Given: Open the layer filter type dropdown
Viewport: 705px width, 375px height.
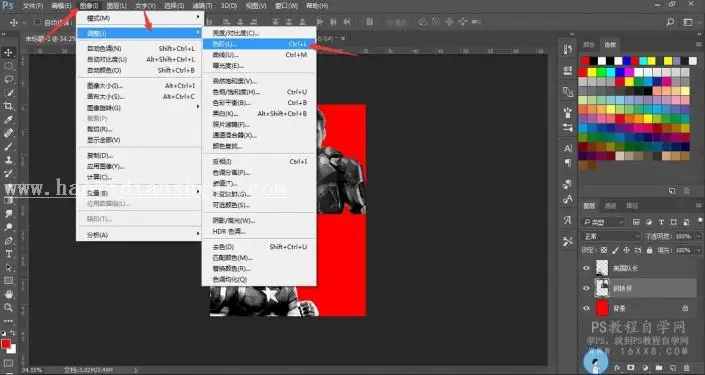Looking at the screenshot, I should (x=603, y=222).
